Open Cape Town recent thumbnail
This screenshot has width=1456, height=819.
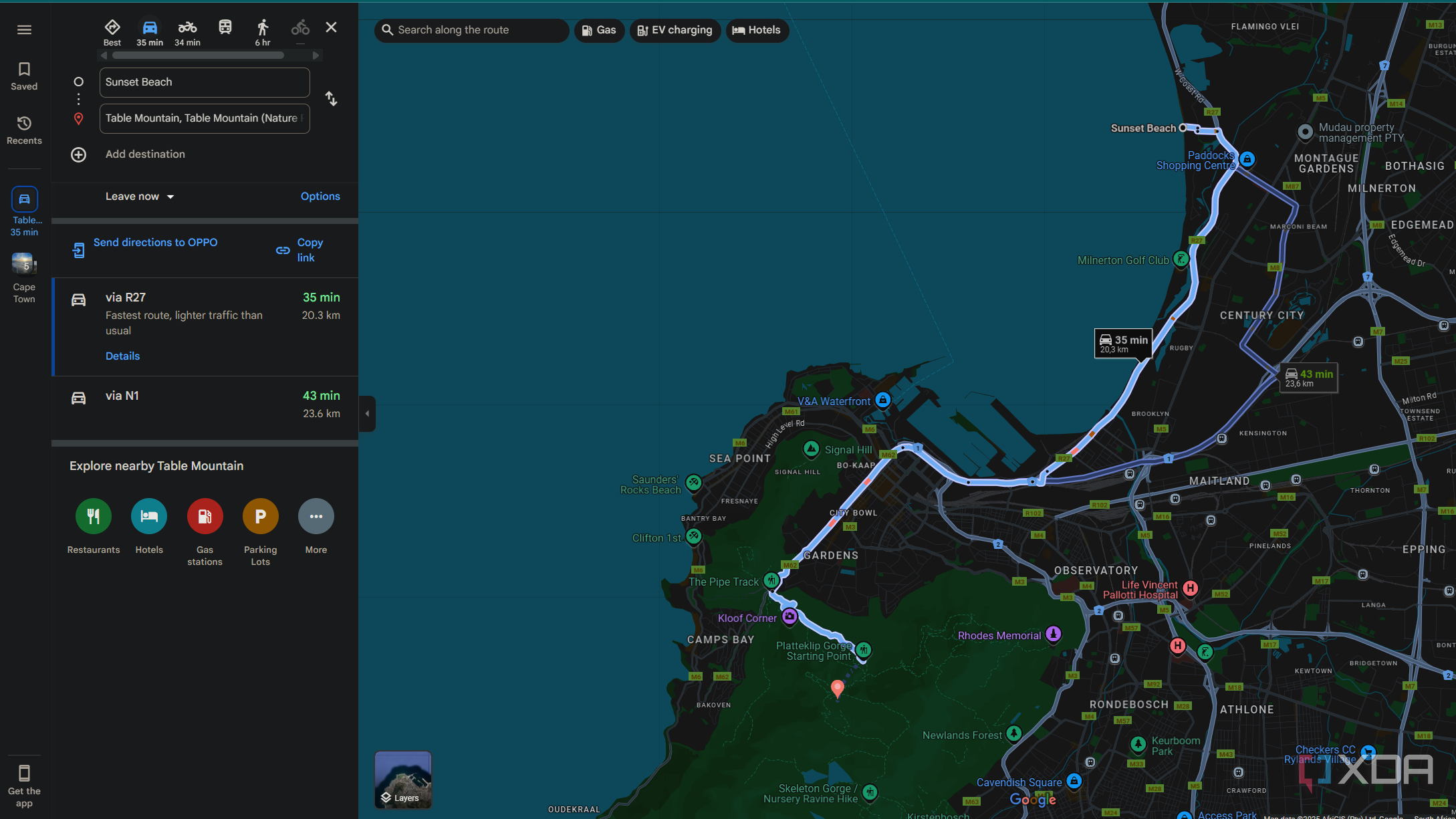pos(24,278)
